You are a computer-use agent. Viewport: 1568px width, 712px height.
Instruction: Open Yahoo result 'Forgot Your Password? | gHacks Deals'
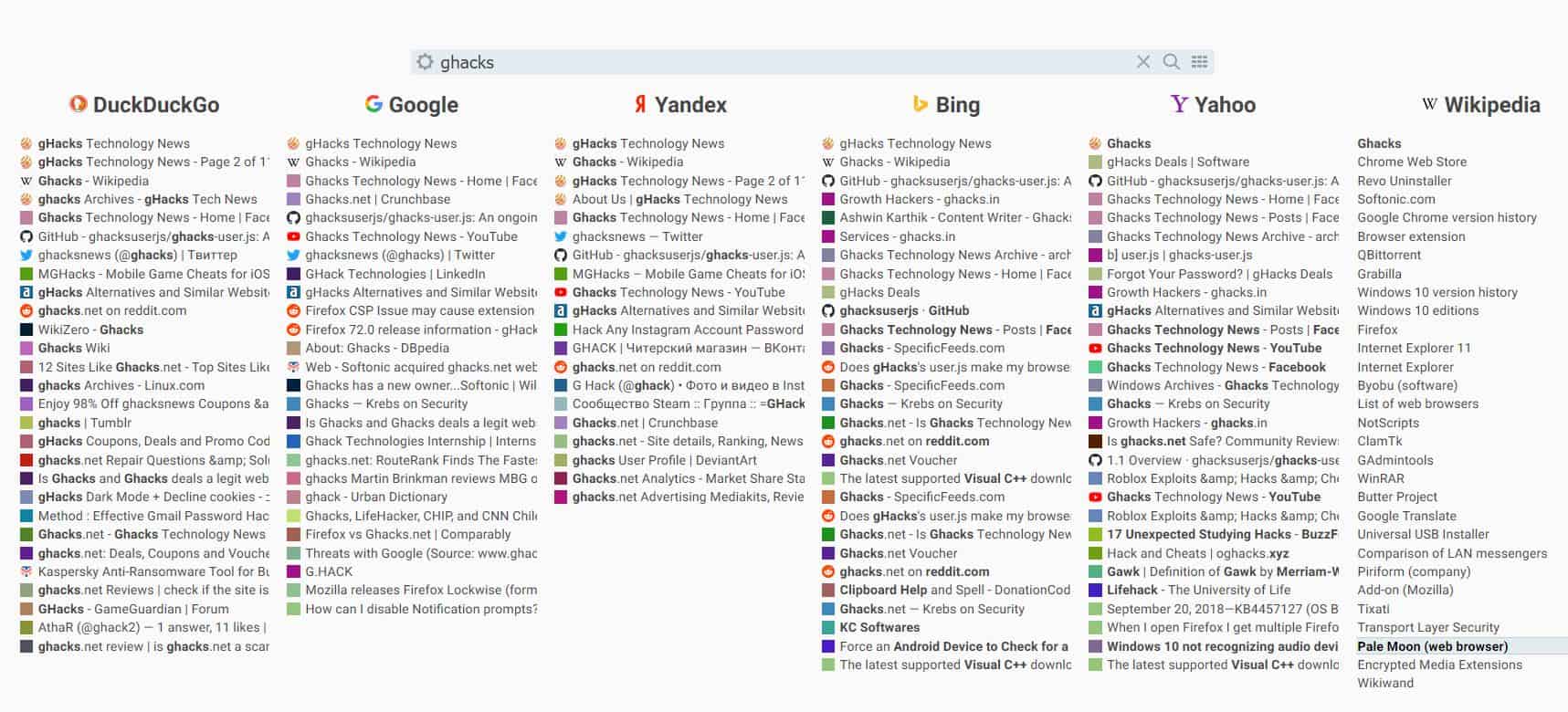pyautogui.click(x=1220, y=274)
